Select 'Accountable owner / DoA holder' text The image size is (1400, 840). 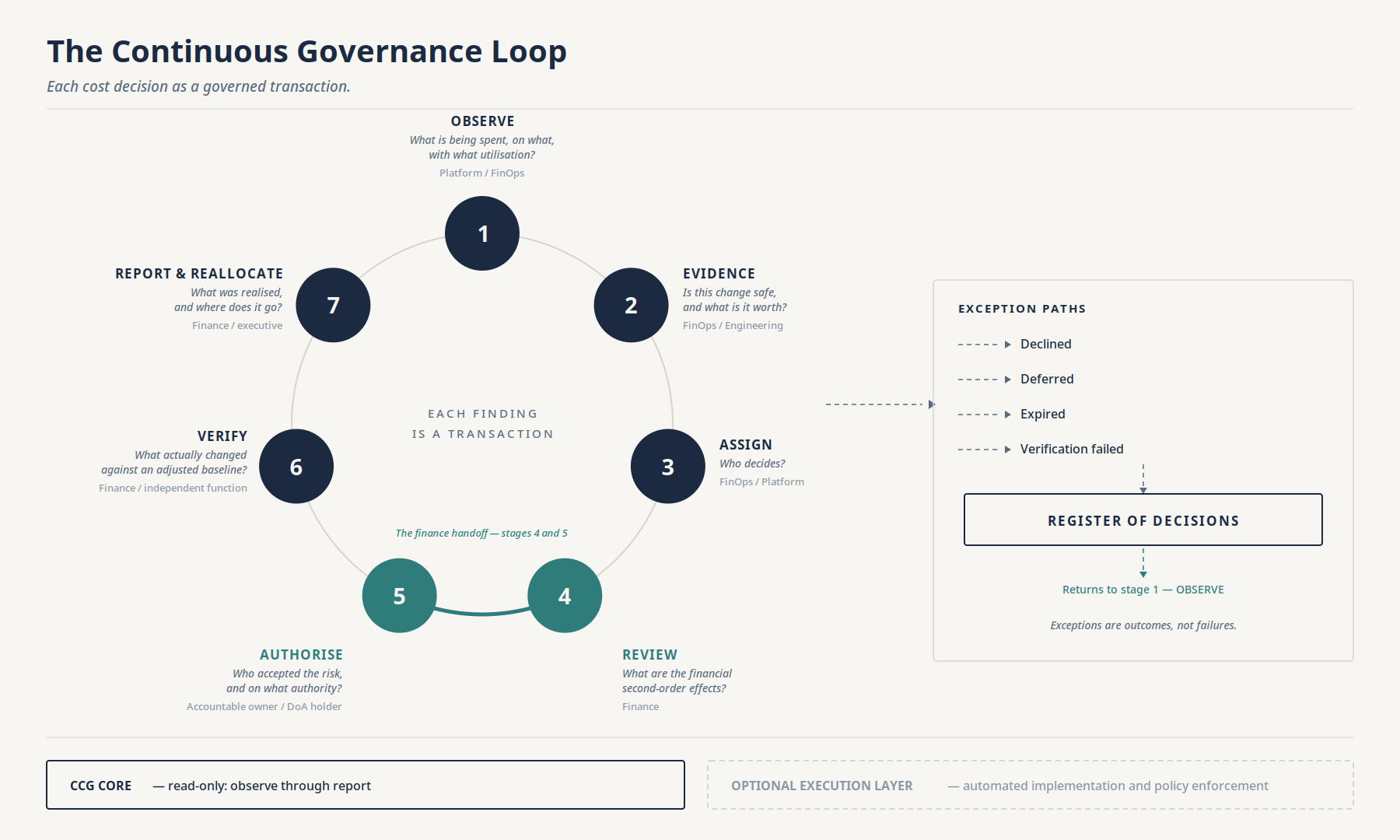264,706
